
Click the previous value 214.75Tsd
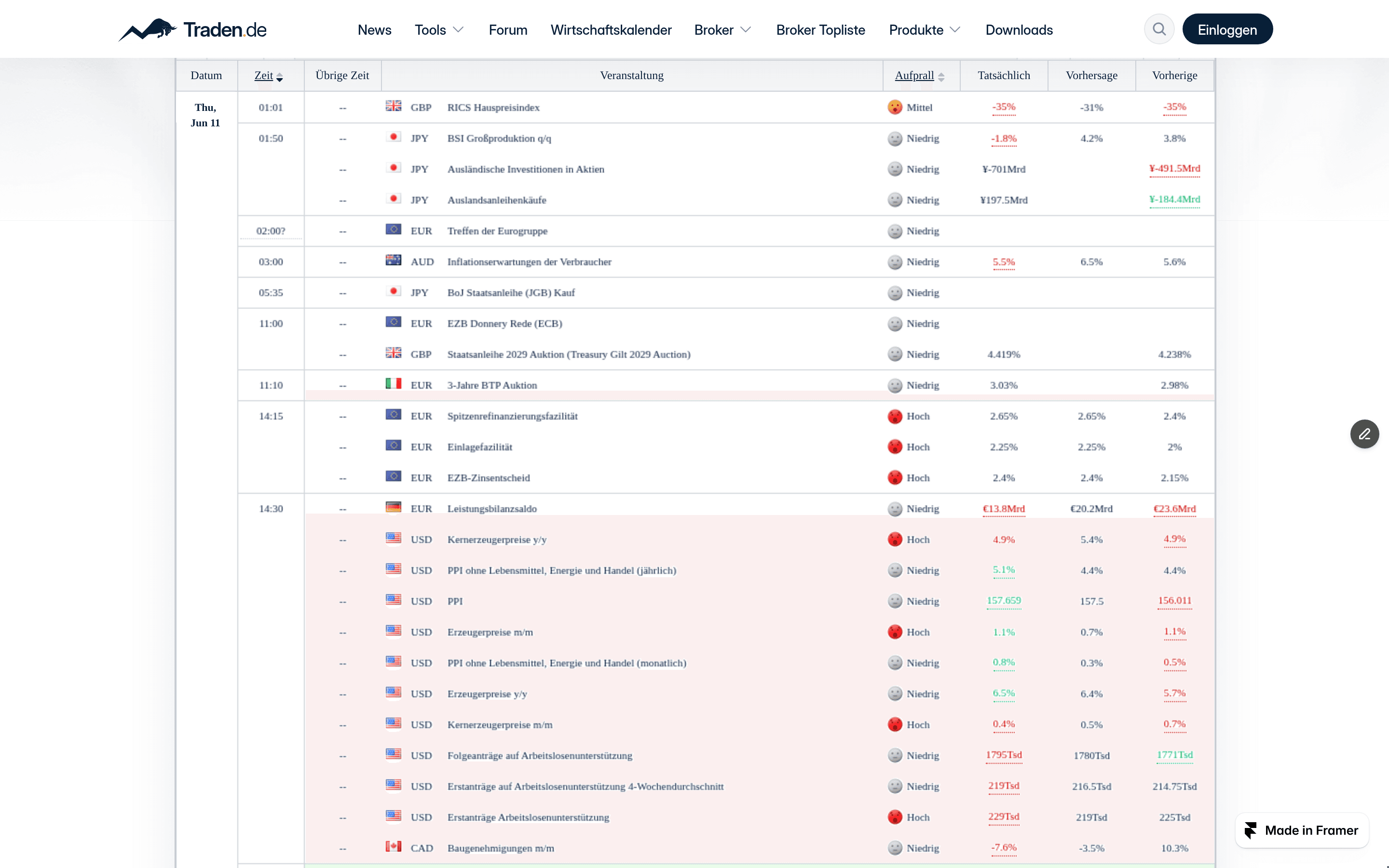coord(1174,787)
